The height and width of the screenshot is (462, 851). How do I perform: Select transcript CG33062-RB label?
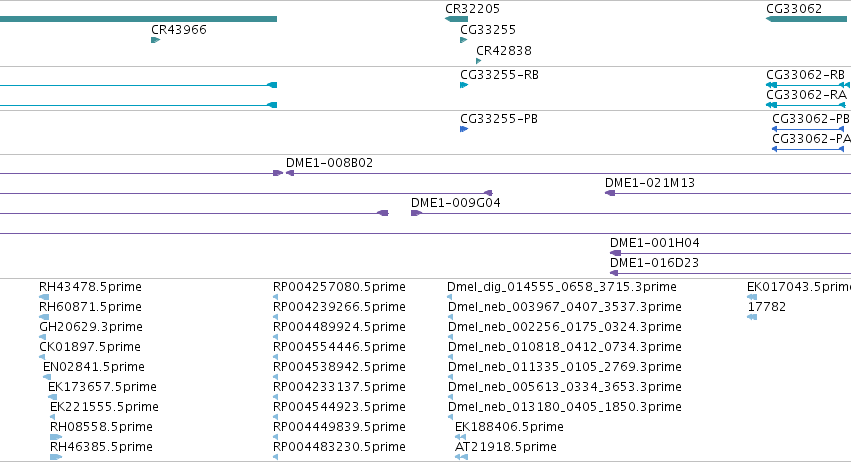point(805,75)
